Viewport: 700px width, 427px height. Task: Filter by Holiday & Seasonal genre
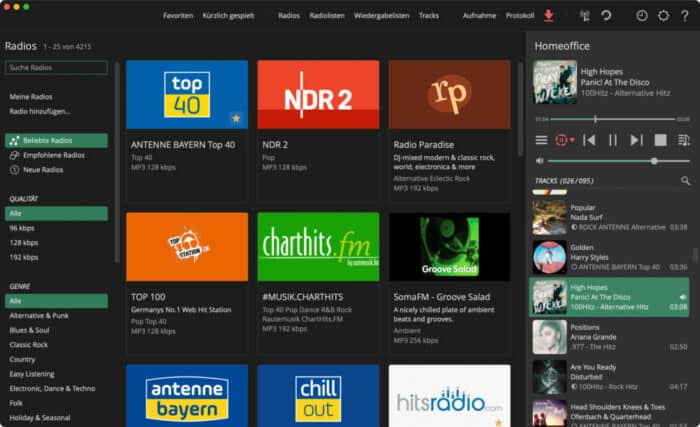click(40, 418)
